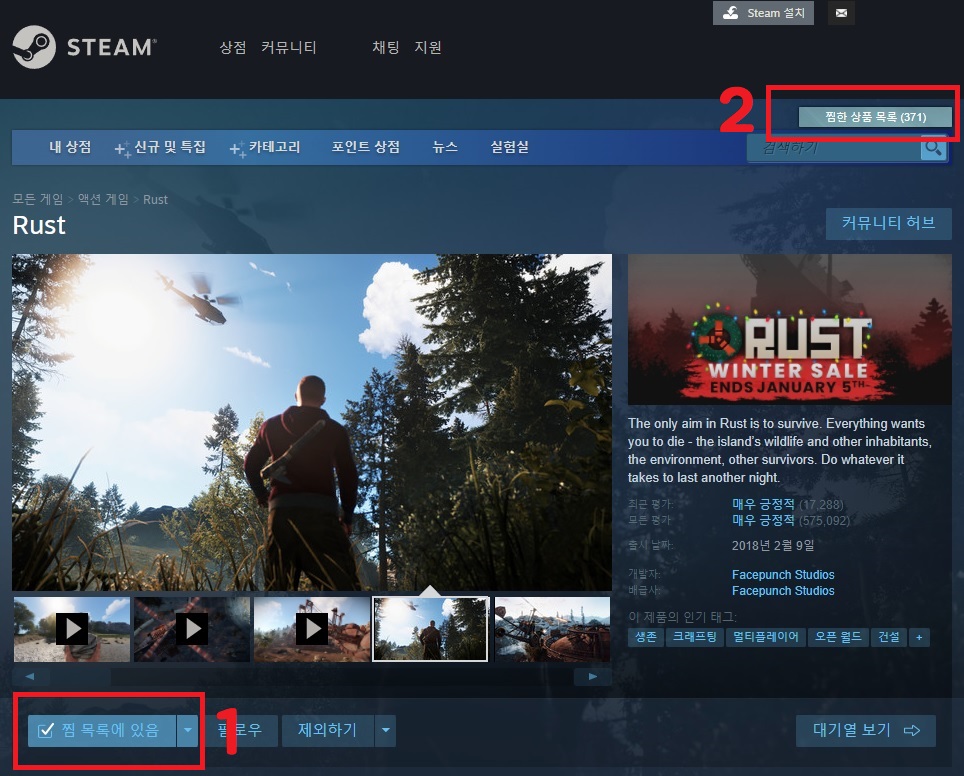Open the 커뮤니티 허브 button
Screen dimensions: 964x776
pos(888,223)
